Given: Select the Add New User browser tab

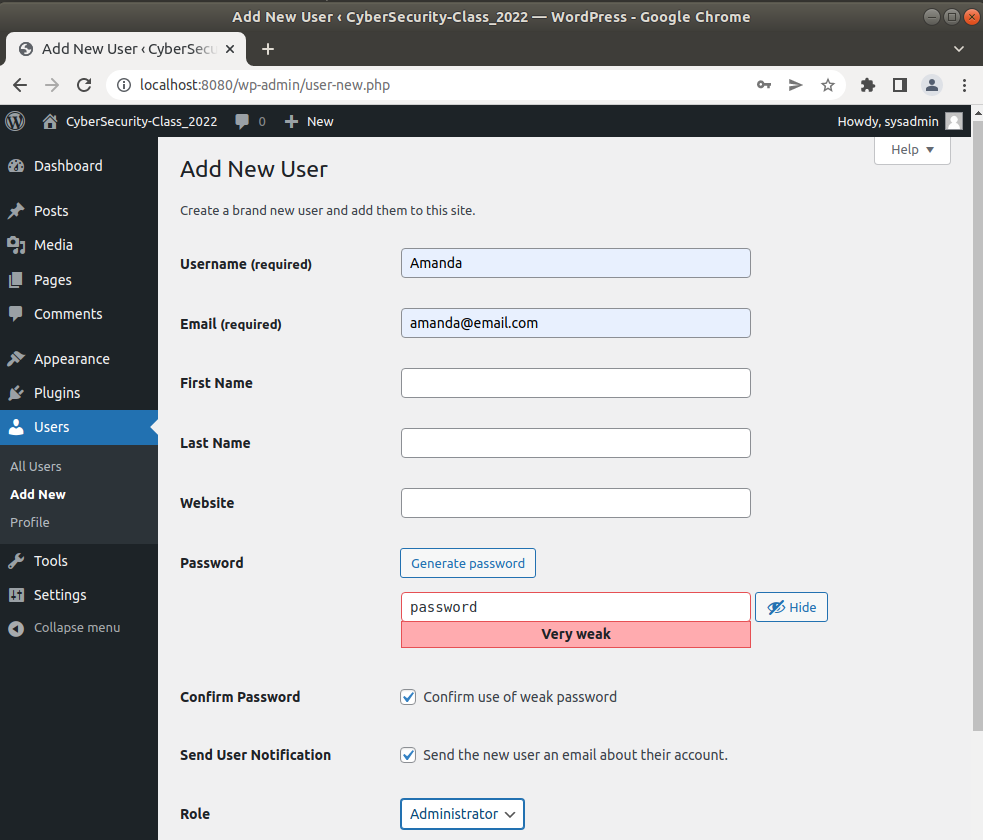Looking at the screenshot, I should click(126, 49).
